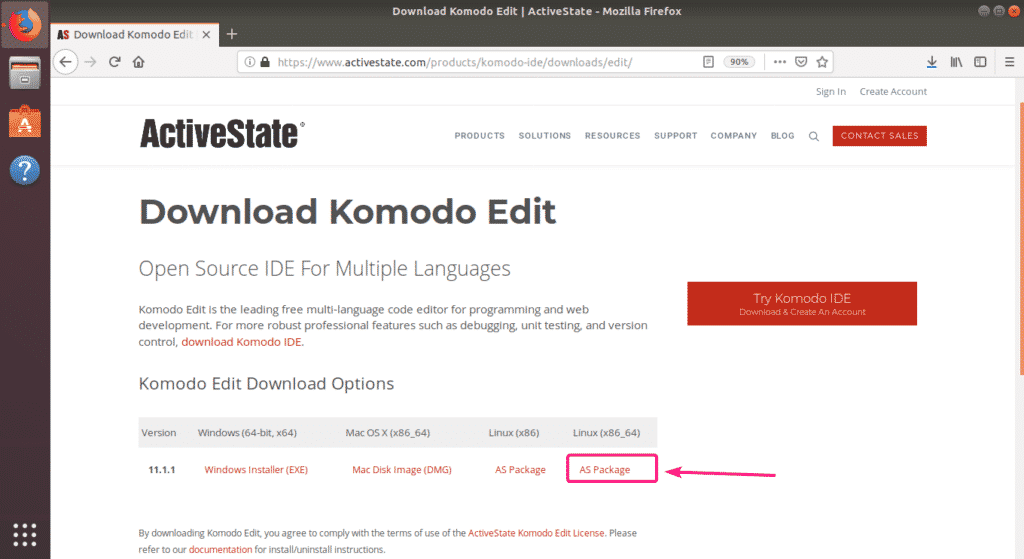This screenshot has width=1024, height=559.
Task: Open Files manager in the dock
Action: (x=24, y=72)
